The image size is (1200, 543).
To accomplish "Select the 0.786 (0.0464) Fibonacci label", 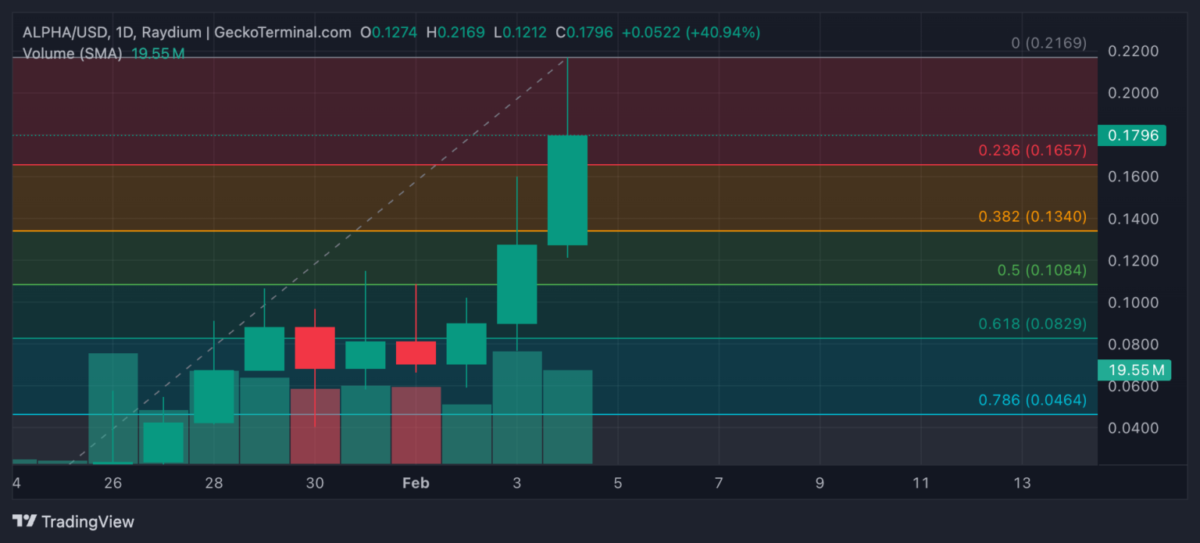I will 1031,401.
